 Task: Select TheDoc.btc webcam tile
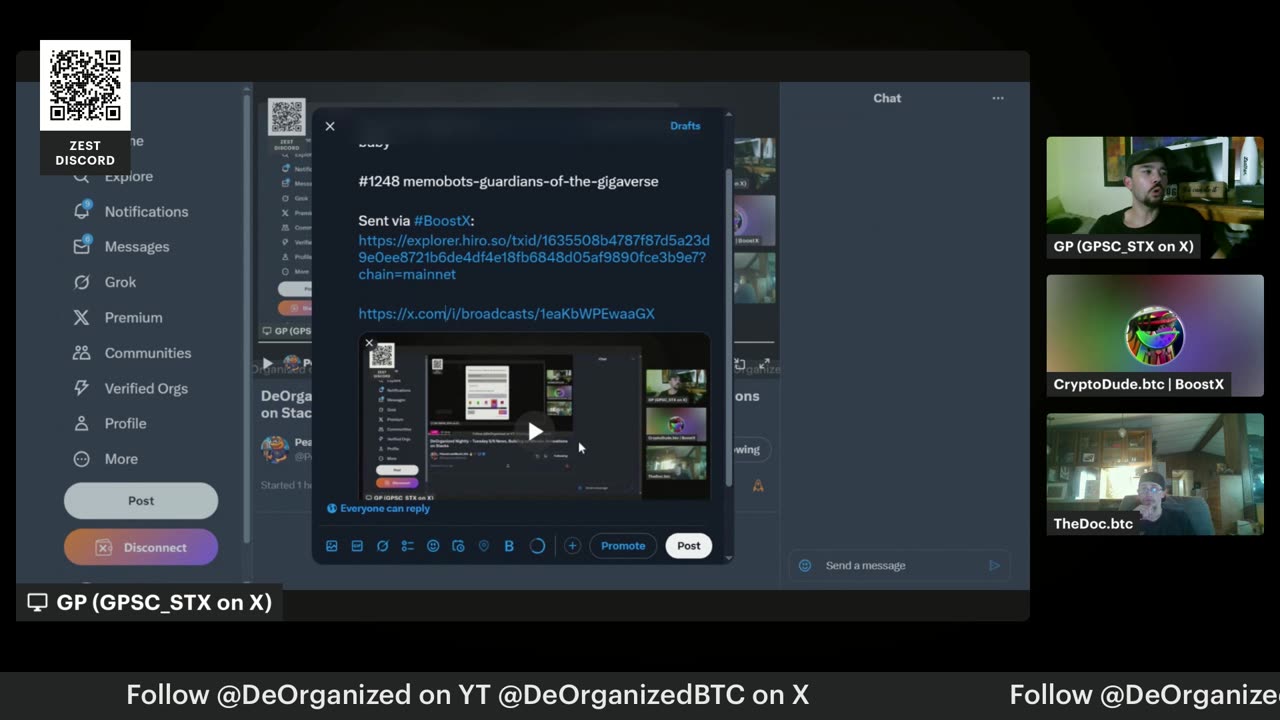[1155, 474]
